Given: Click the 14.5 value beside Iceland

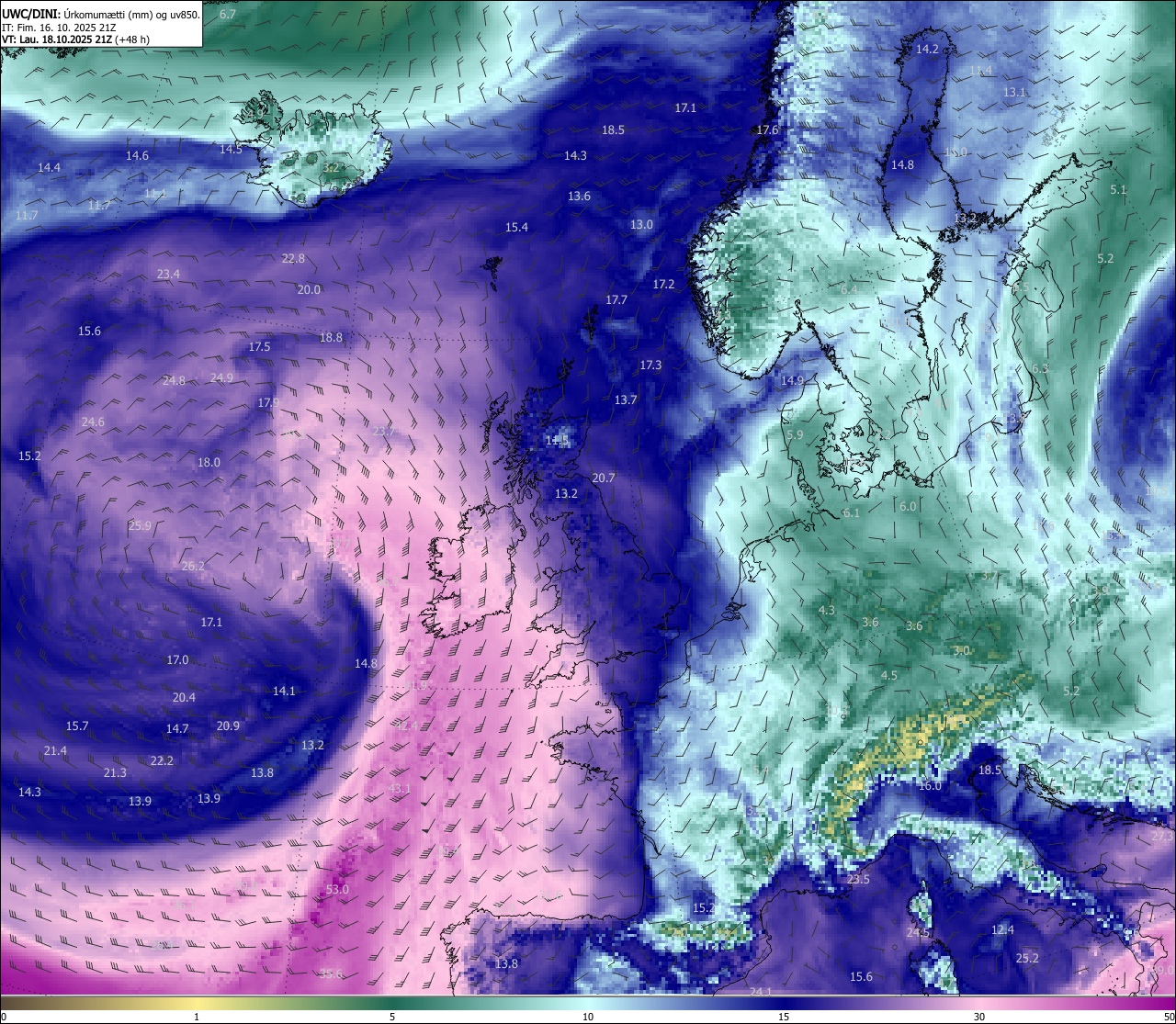Looking at the screenshot, I should pos(231,149).
